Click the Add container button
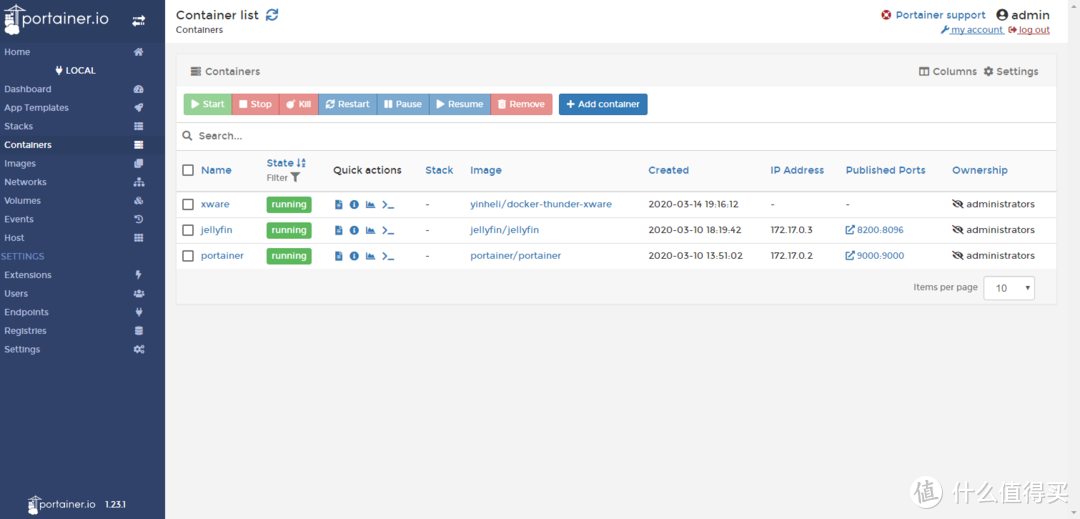 tap(603, 104)
